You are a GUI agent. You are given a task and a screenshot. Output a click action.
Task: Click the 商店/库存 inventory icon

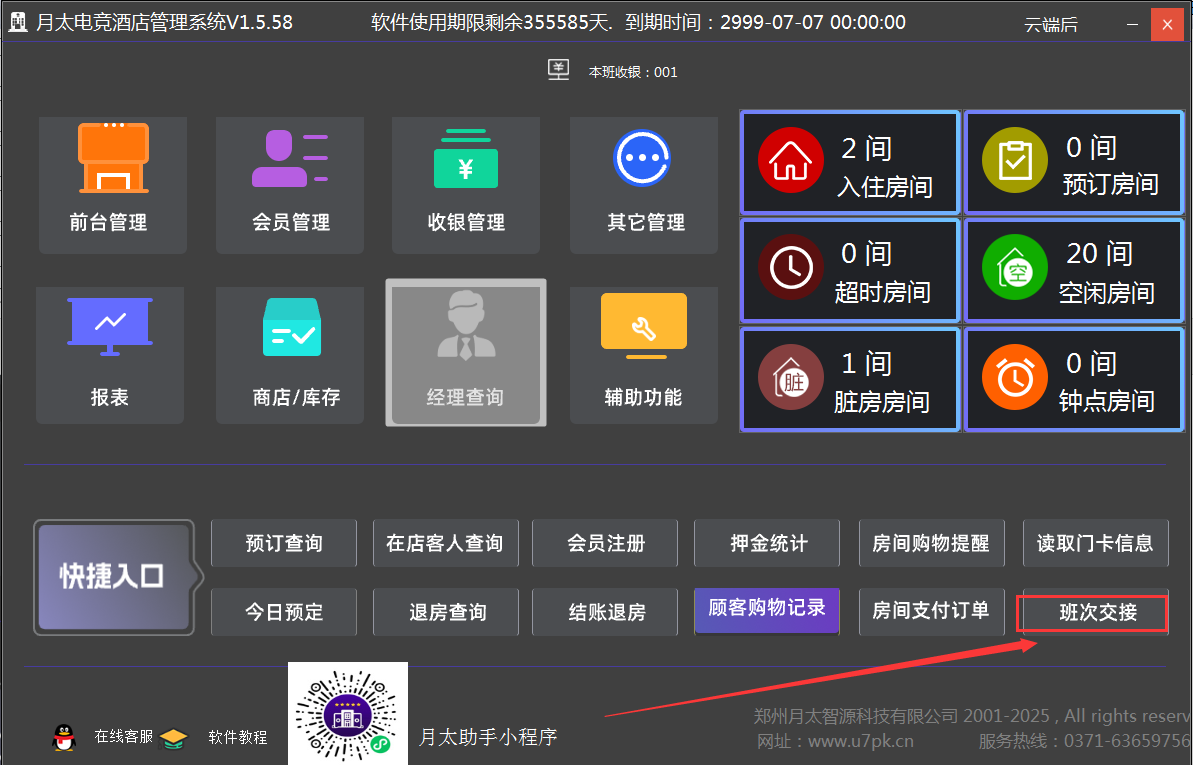(291, 327)
